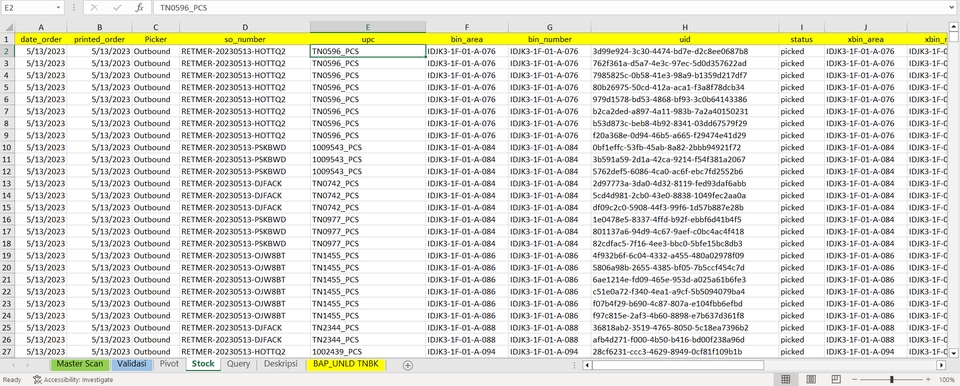Click the upc header cell

tap(368, 39)
